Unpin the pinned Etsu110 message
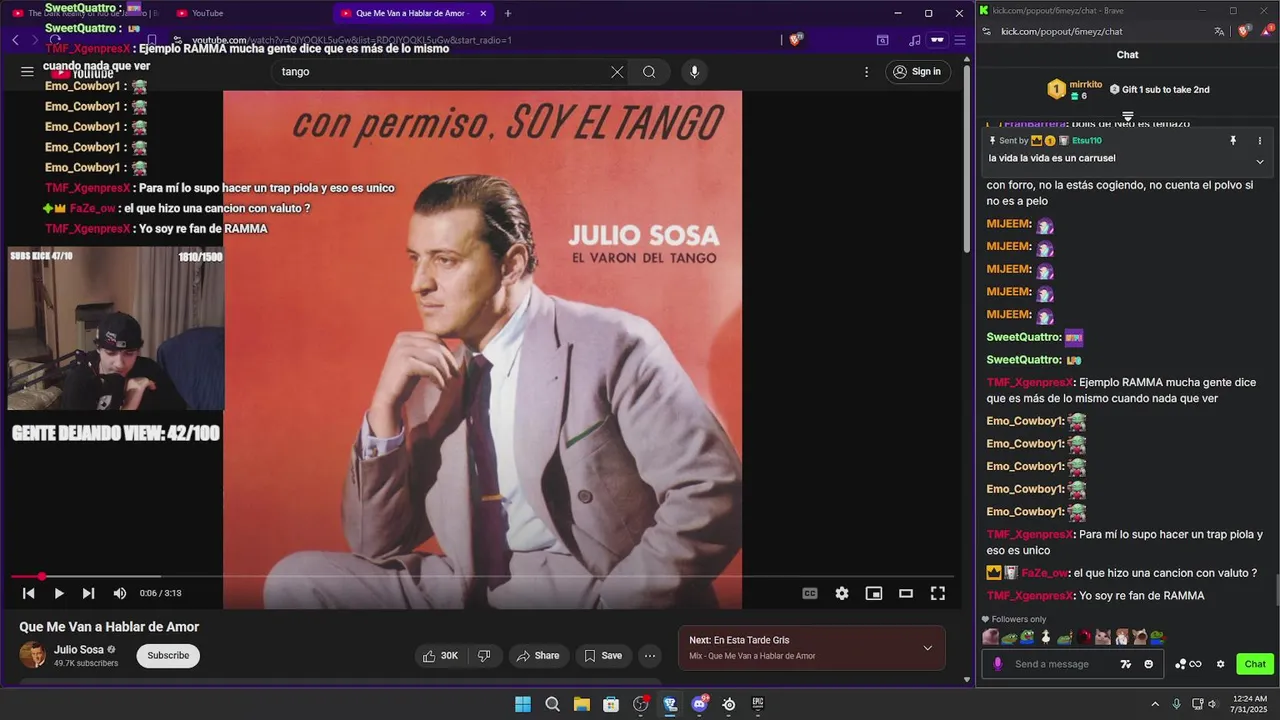Image resolution: width=1280 pixels, height=720 pixels. pos(1233,141)
